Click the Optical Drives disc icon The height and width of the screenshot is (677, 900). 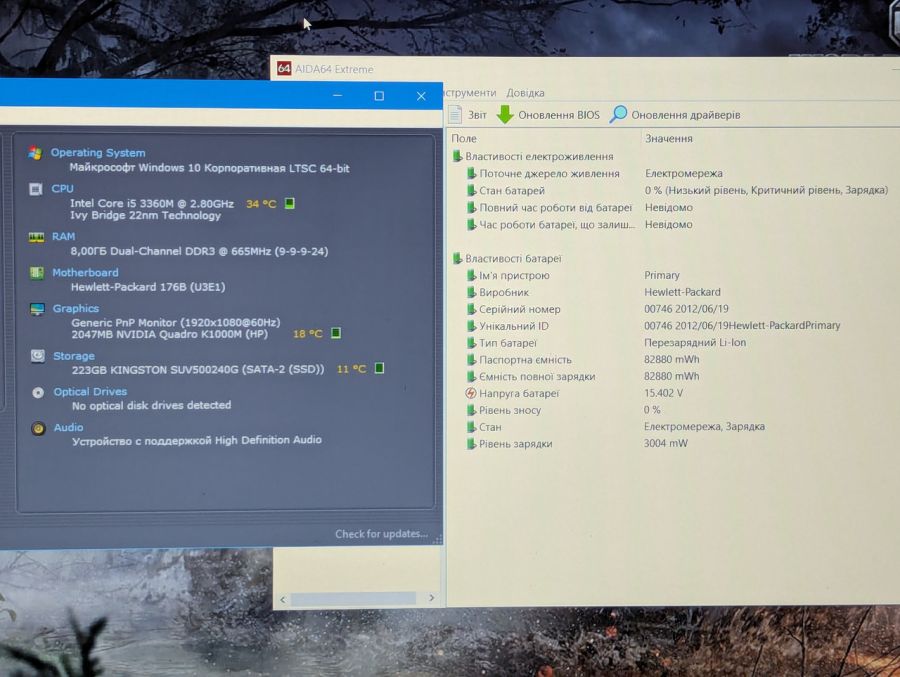coord(38,393)
